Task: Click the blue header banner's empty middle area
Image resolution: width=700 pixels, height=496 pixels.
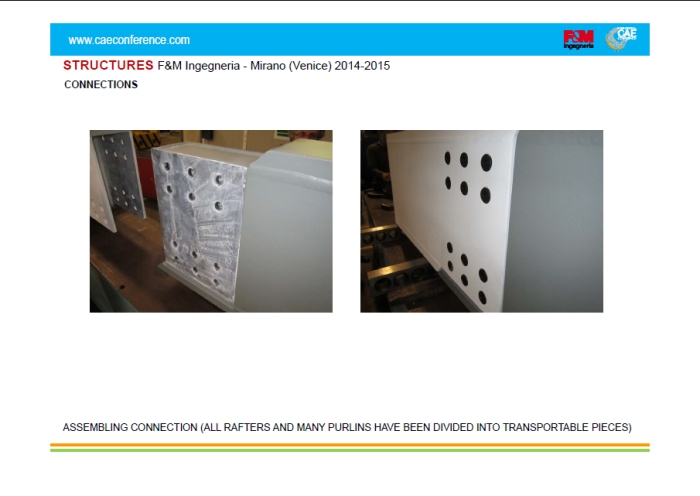Action: point(370,40)
